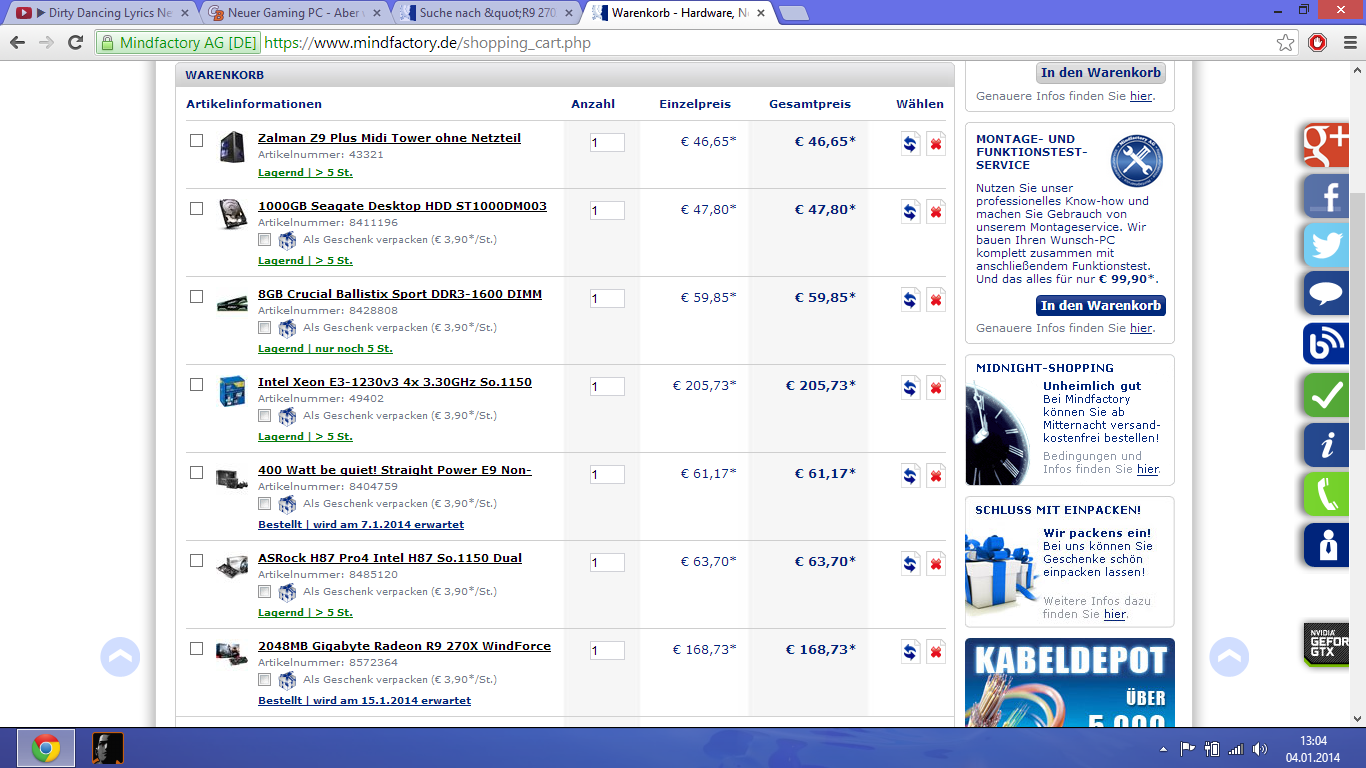Open 2048MB Gigabyte Radeon R9 270X link
This screenshot has height=768, width=1366.
pyautogui.click(x=404, y=646)
